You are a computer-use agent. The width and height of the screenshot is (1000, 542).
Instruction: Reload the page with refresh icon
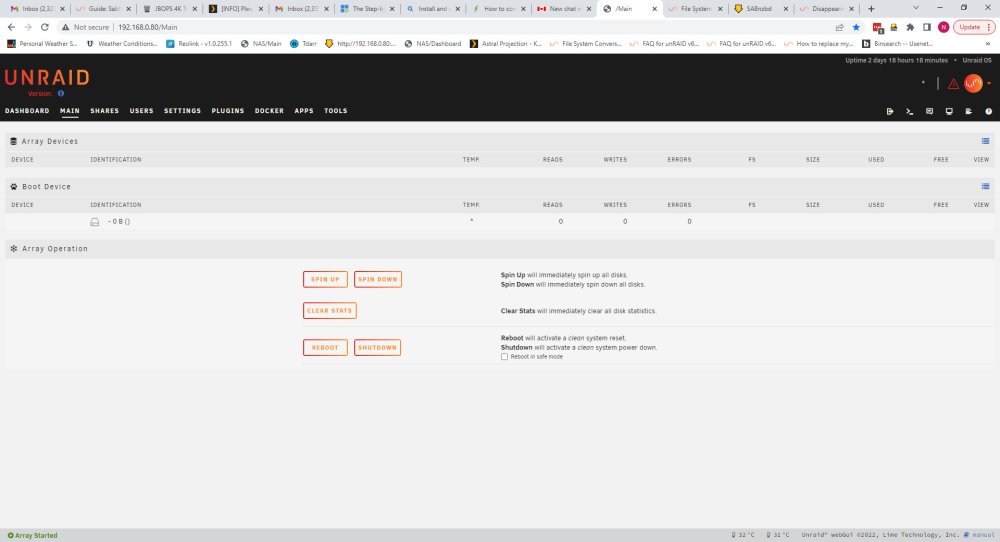[x=45, y=27]
